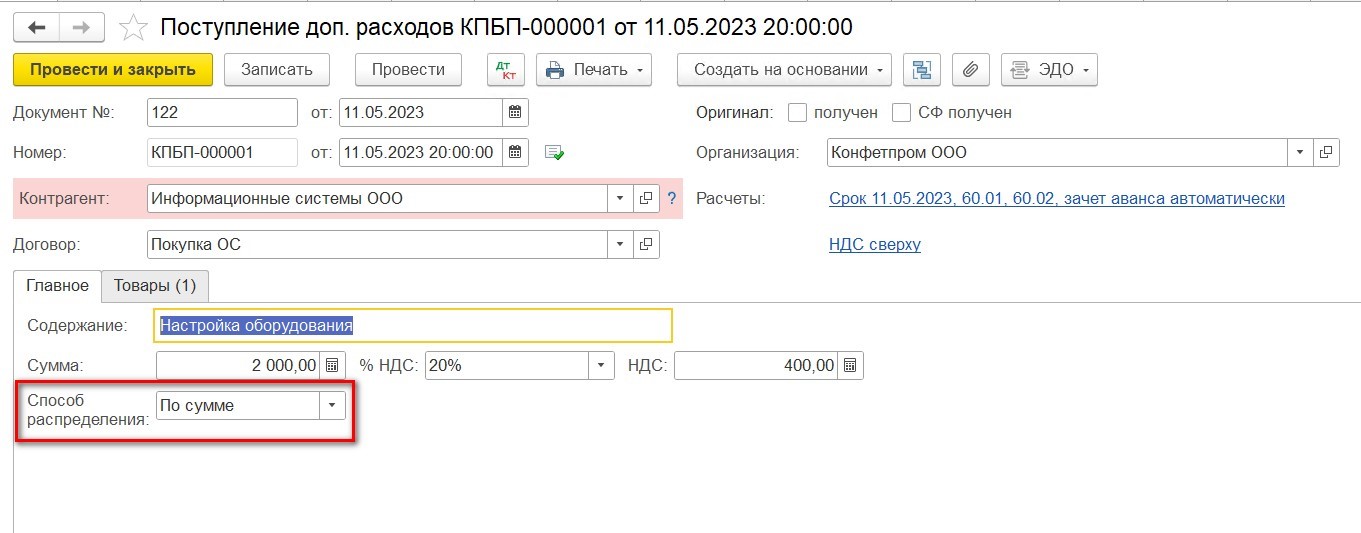Image resolution: width=1361 pixels, height=533 pixels.
Task: Open the Расчеты settings link
Action: pyautogui.click(x=1057, y=198)
